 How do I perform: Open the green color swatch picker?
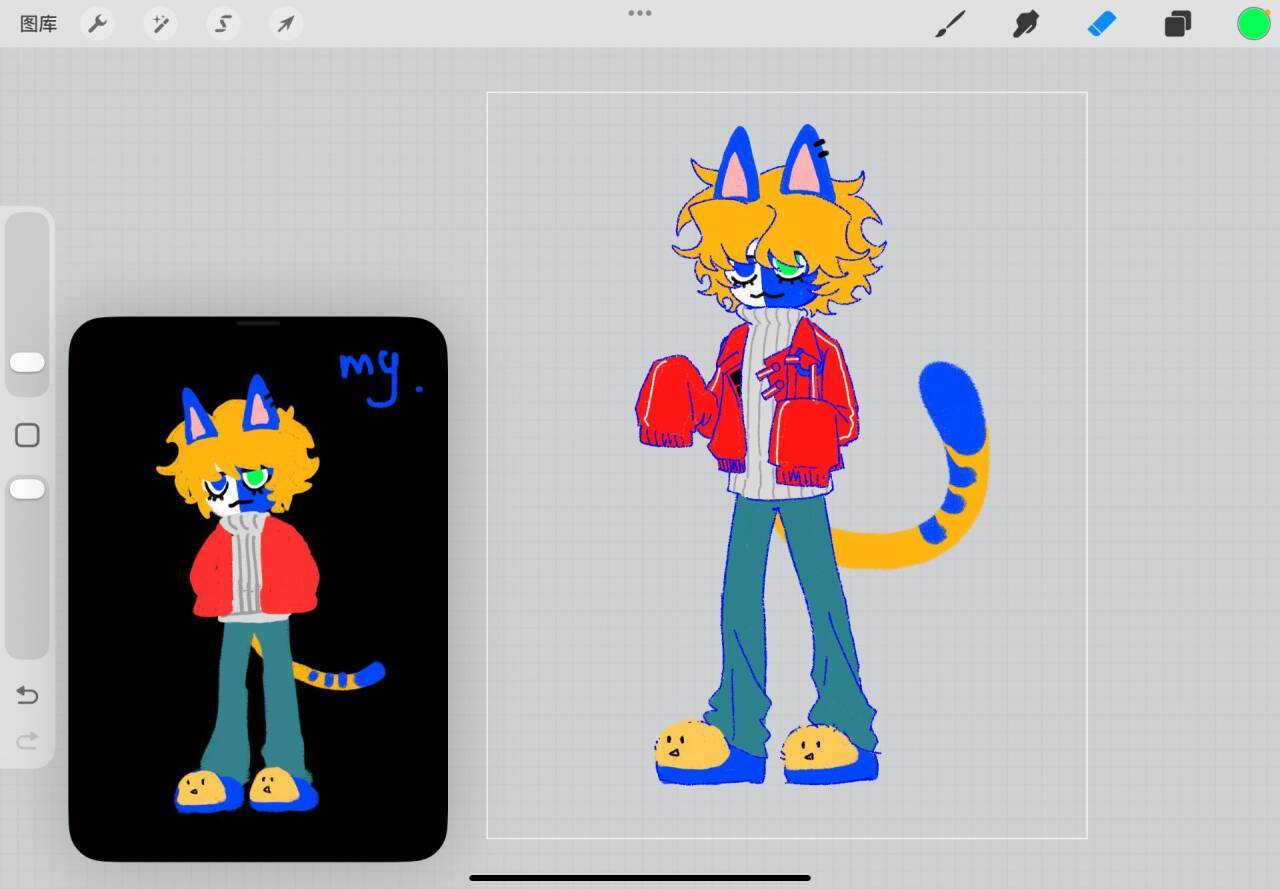pyautogui.click(x=1253, y=24)
